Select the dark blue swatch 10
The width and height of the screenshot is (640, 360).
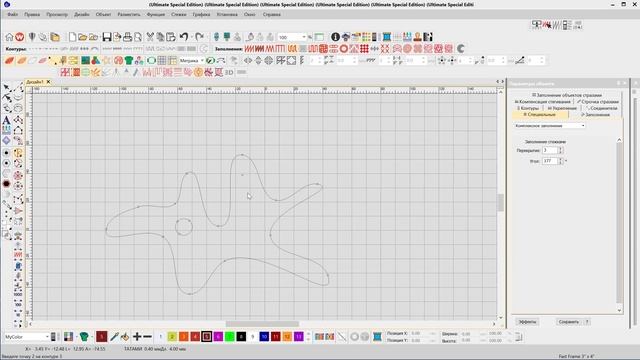[264, 337]
